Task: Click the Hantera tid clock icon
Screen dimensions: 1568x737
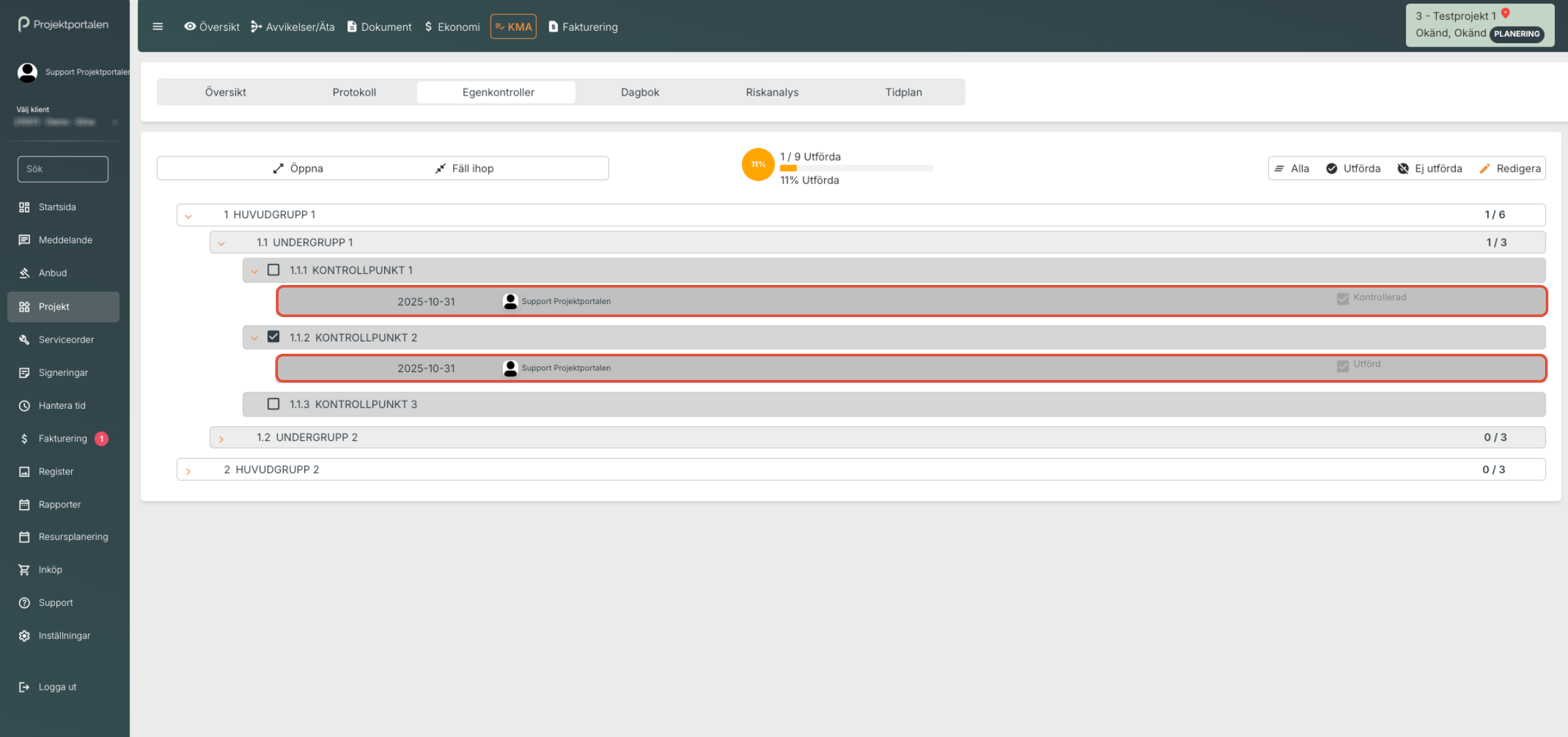Action: (x=24, y=406)
